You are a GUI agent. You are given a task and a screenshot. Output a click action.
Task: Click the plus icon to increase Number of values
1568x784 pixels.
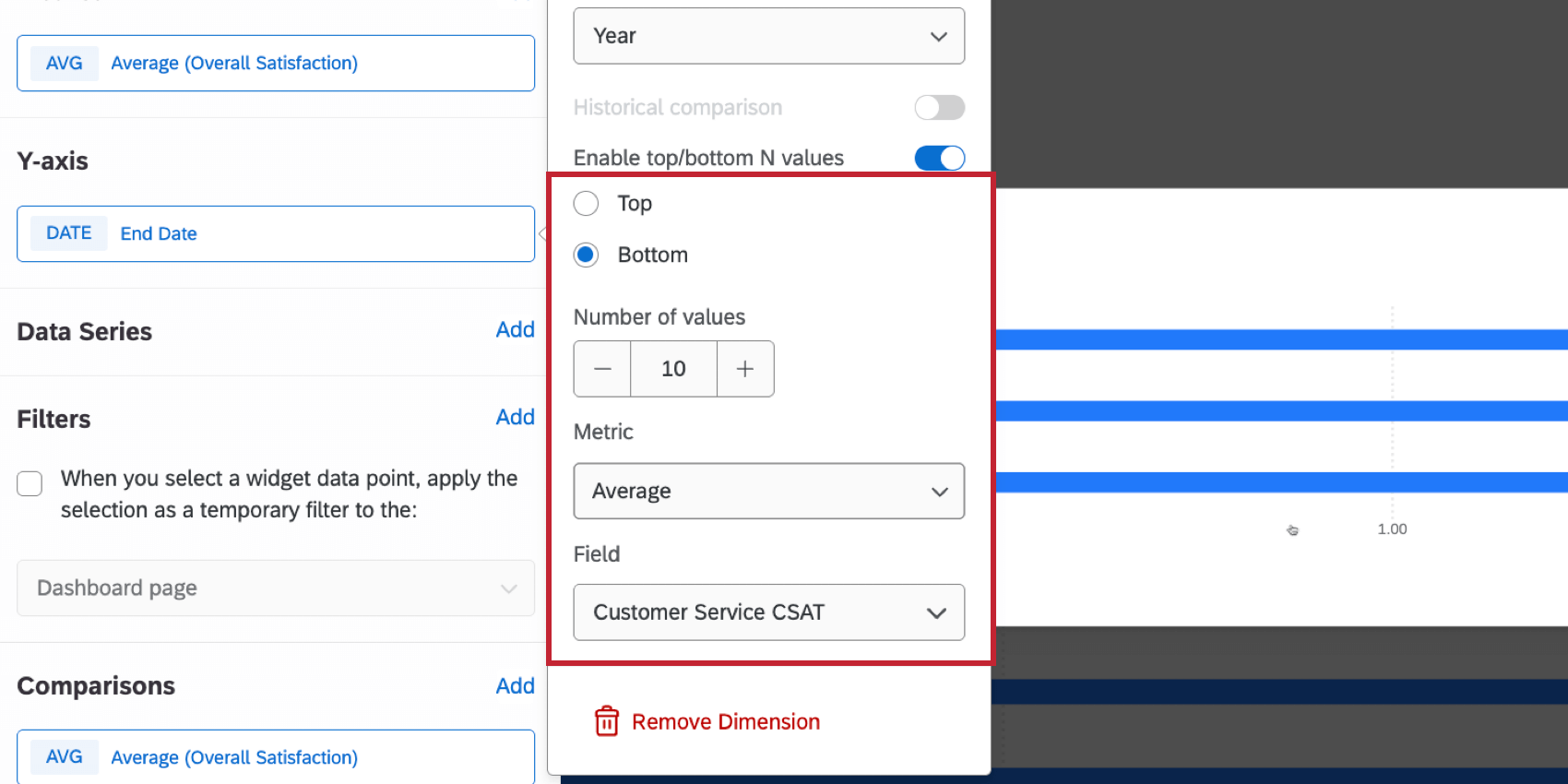pyautogui.click(x=745, y=368)
